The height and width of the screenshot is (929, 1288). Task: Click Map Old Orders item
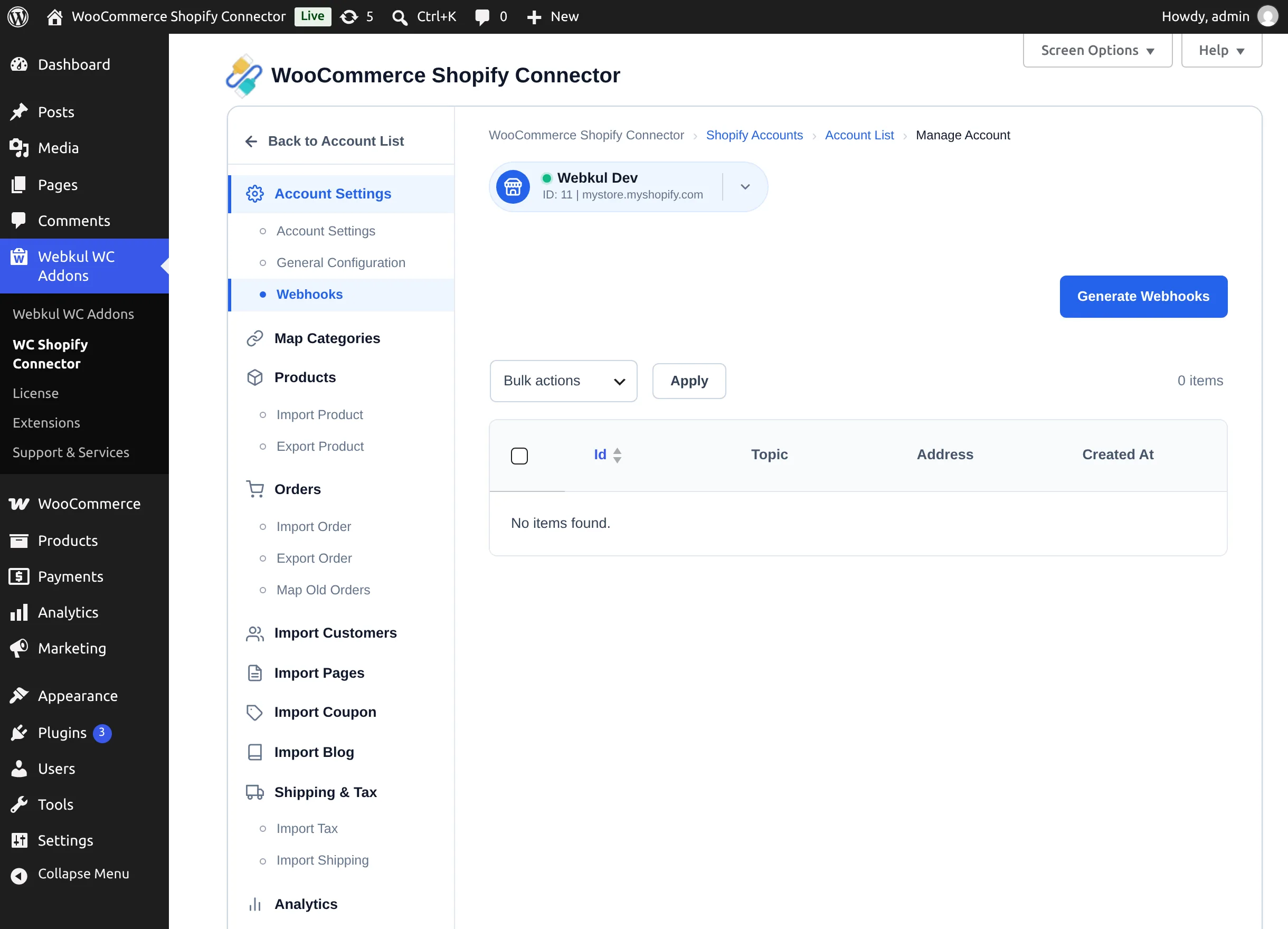pos(323,591)
